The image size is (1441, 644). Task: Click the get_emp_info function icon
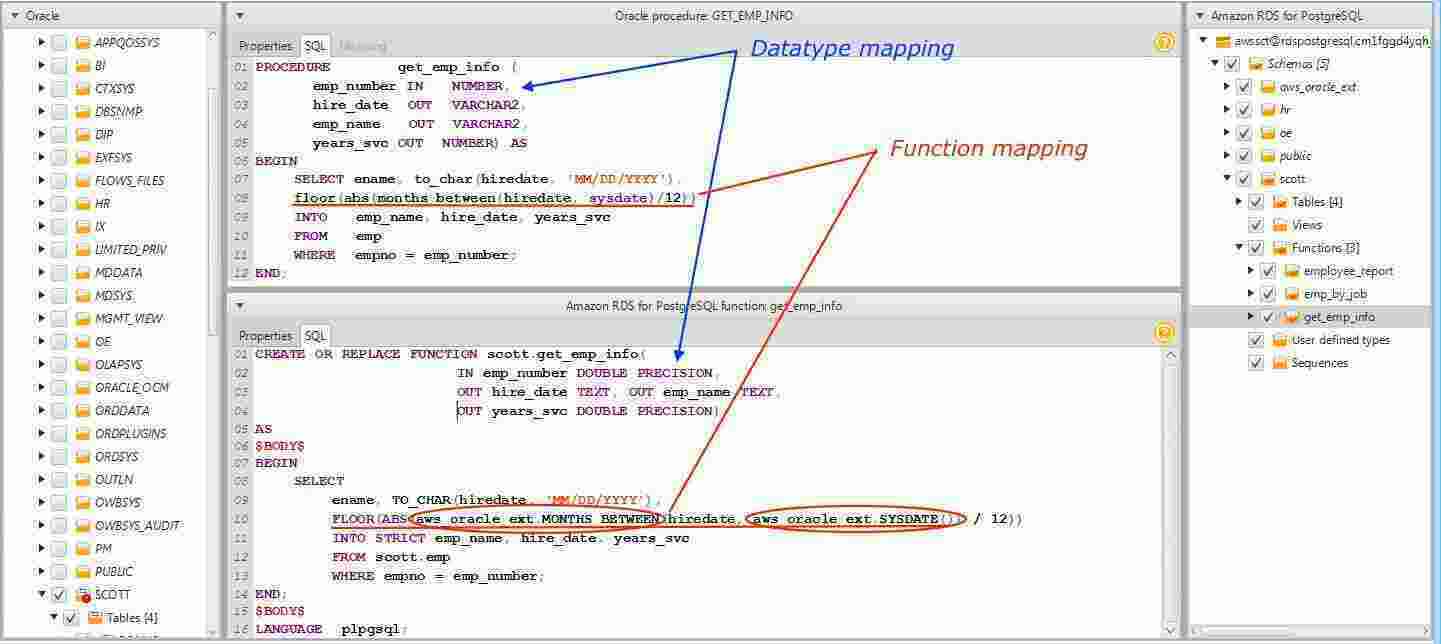coord(1290,316)
